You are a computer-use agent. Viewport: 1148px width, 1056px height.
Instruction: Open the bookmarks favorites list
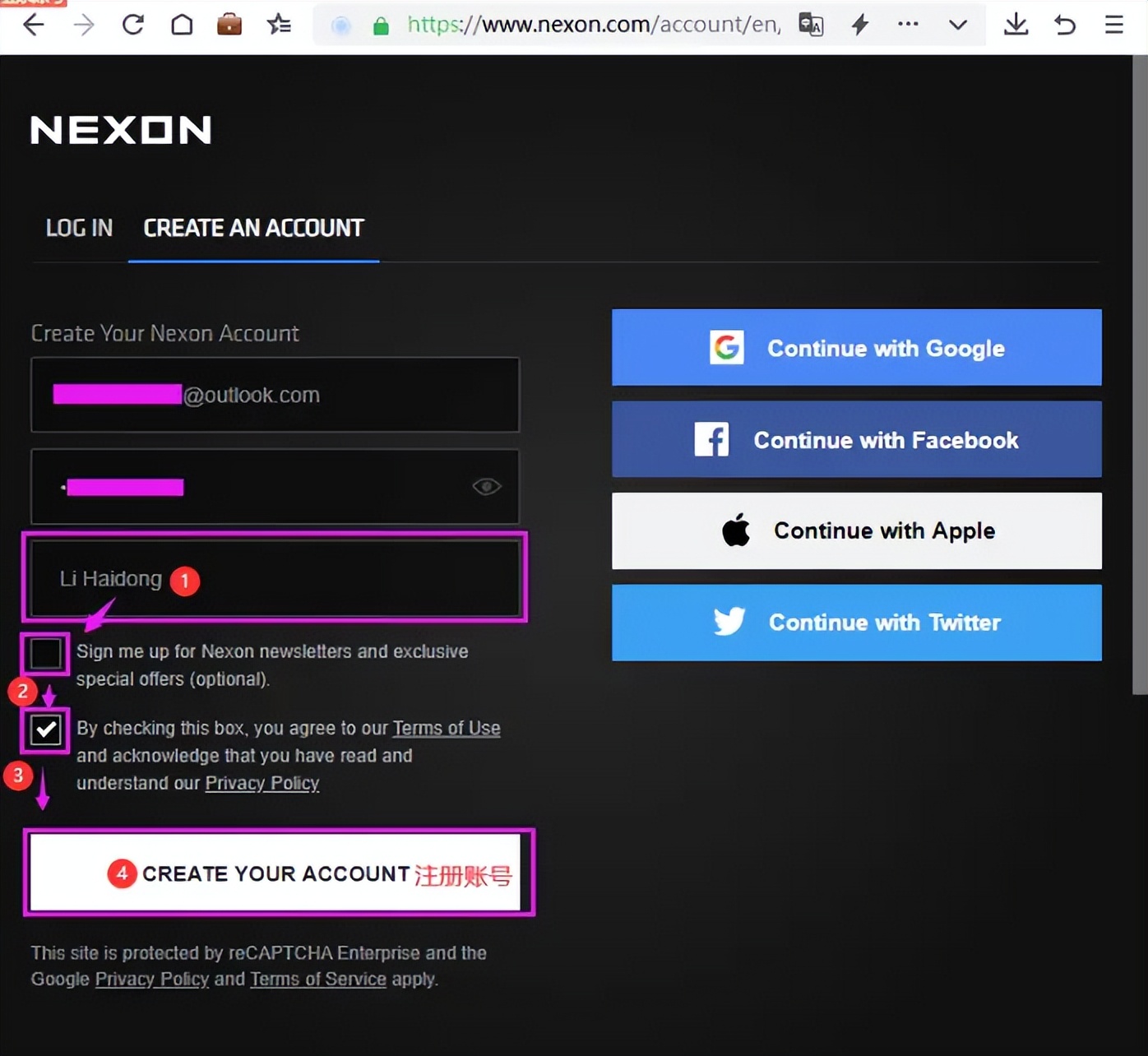(279, 25)
